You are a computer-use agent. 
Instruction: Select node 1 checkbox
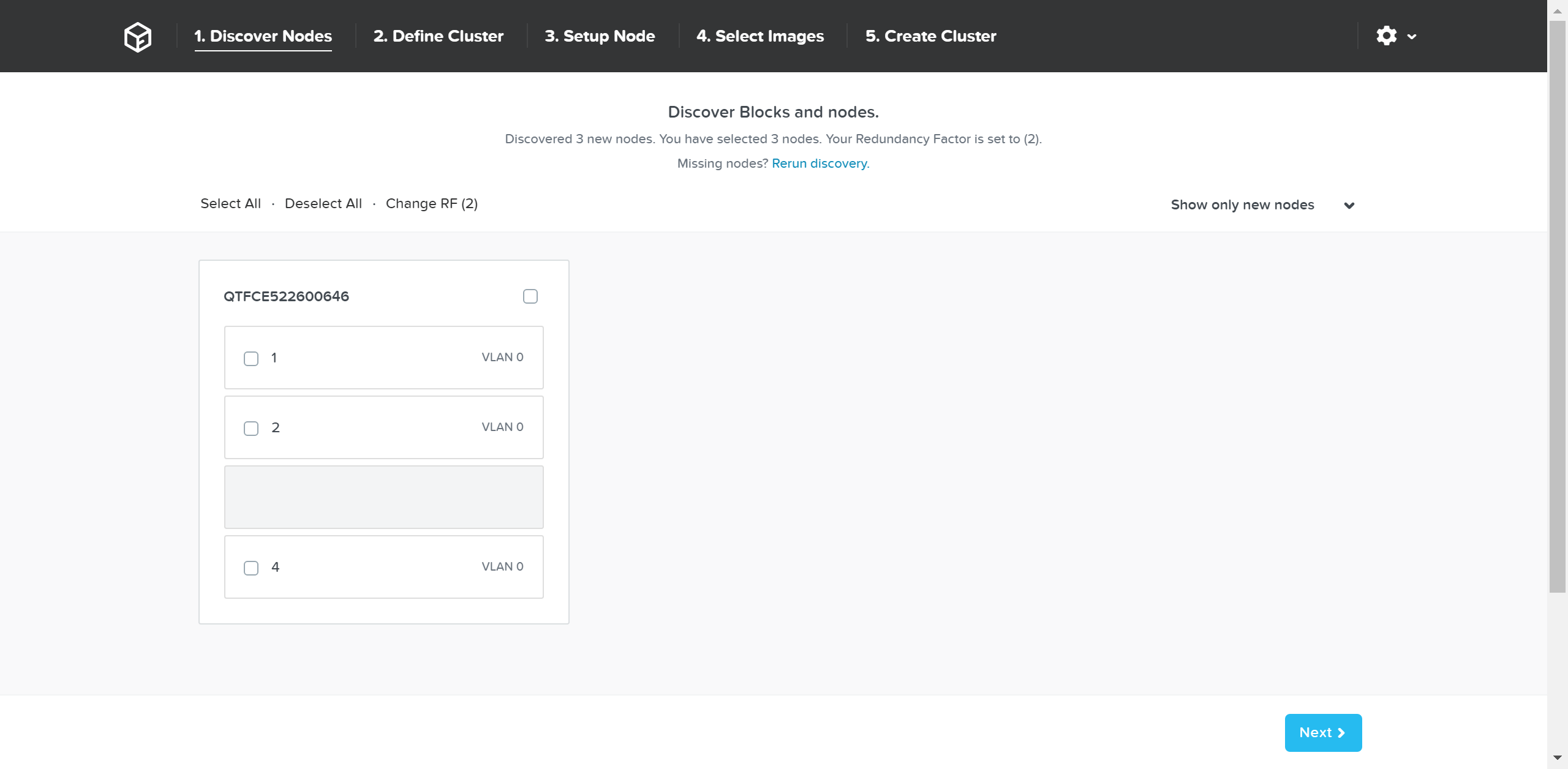[x=251, y=359]
